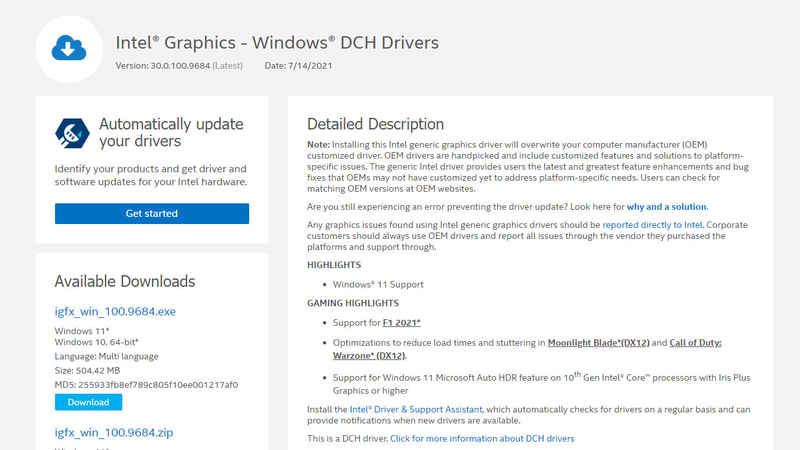Click the Date: 7/14/2021 text
The width and height of the screenshot is (800, 450).
point(298,66)
